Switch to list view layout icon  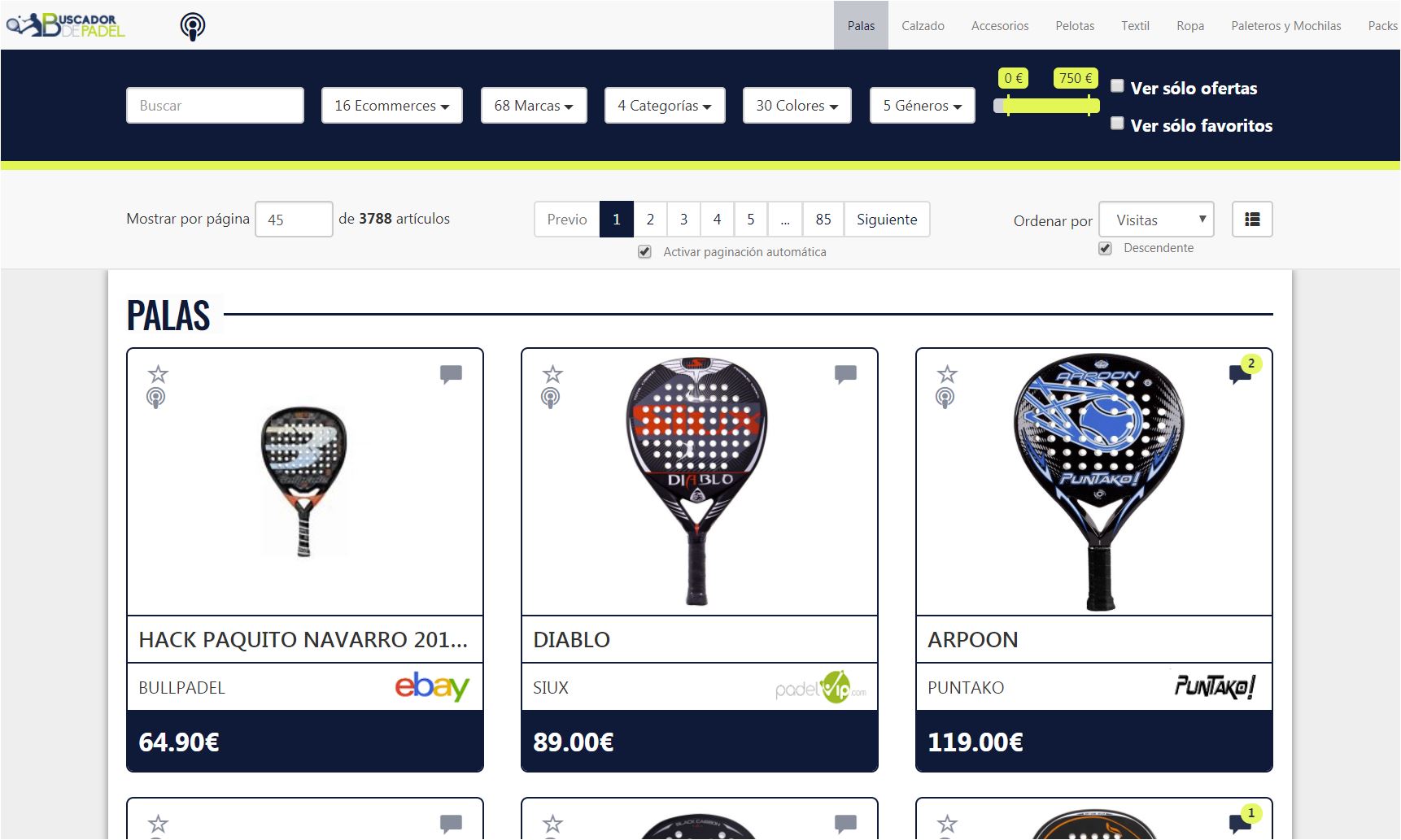click(1252, 220)
